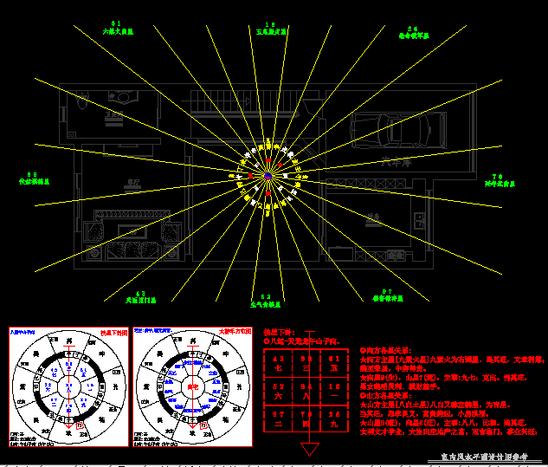Select the green label on far right side

click(x=500, y=181)
